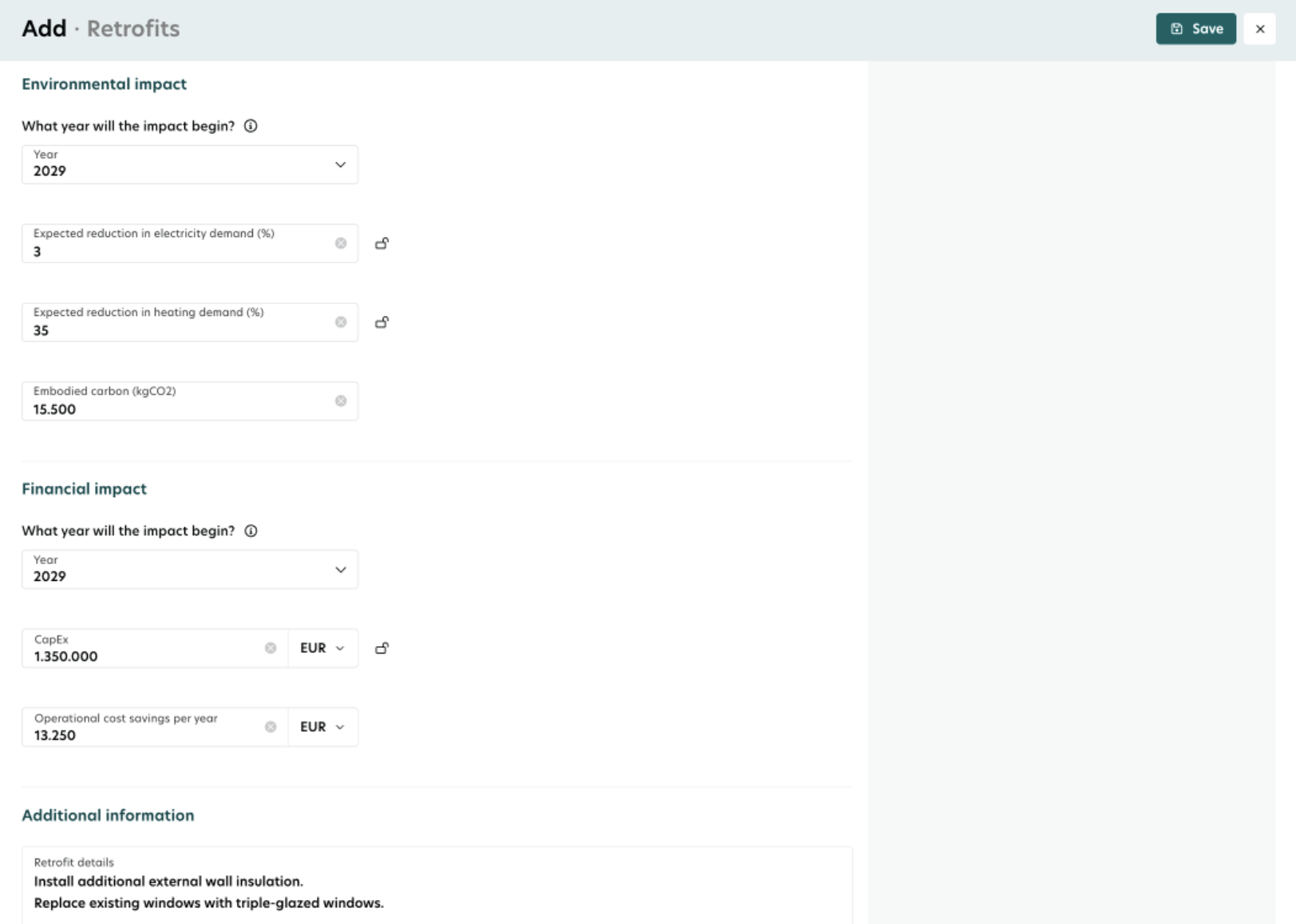1296x924 pixels.
Task: Close the Add Retrofits dialog
Action: coord(1260,29)
